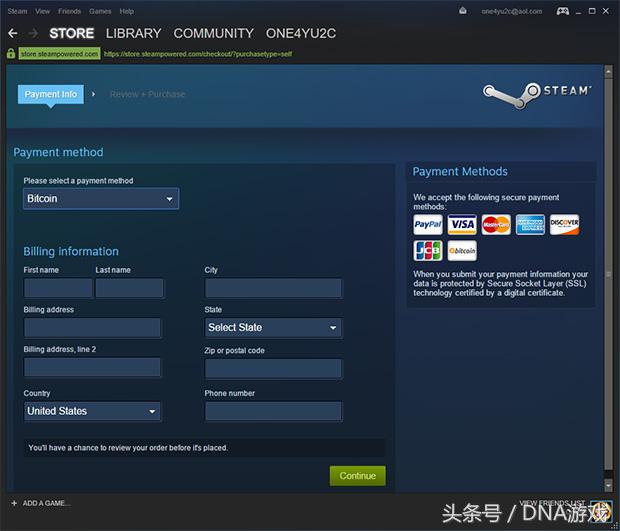Focus the Billing address field
Viewport: 620px width, 531px height.
(x=92, y=328)
